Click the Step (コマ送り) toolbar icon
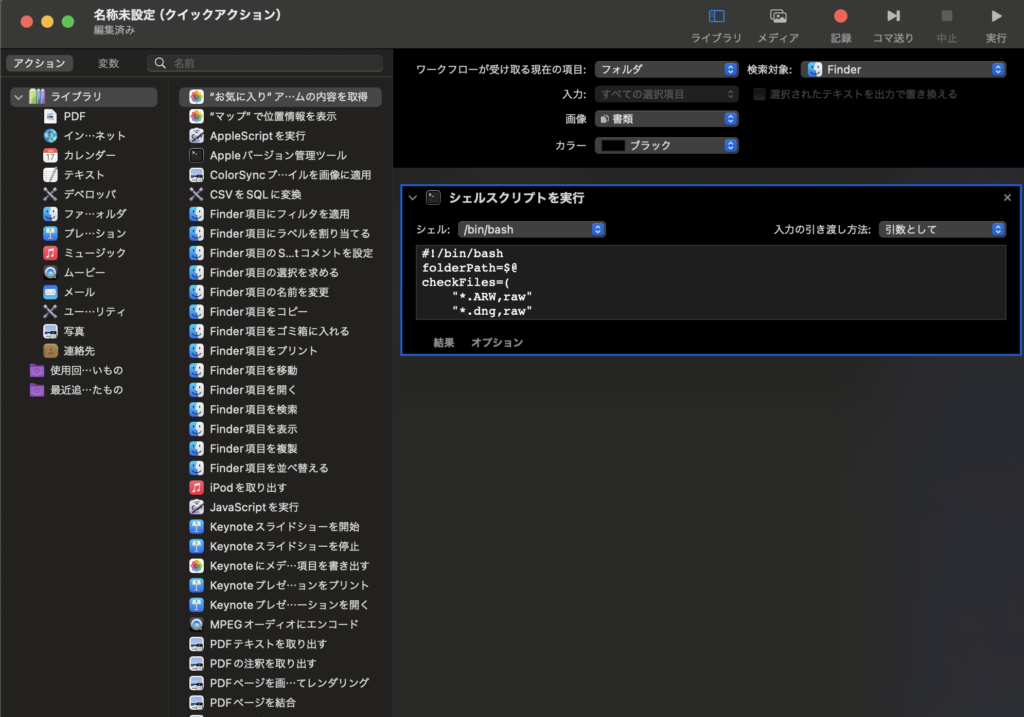 pyautogui.click(x=893, y=16)
